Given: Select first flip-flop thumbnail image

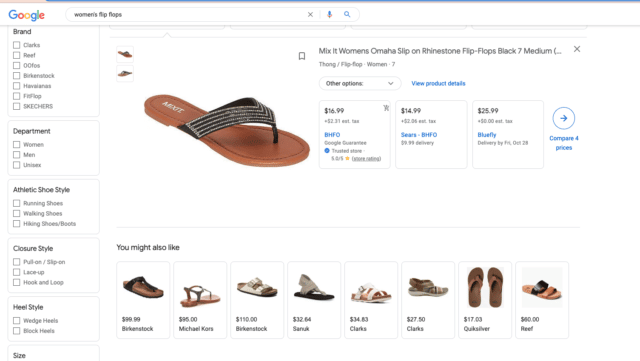Looking at the screenshot, I should pos(125,54).
